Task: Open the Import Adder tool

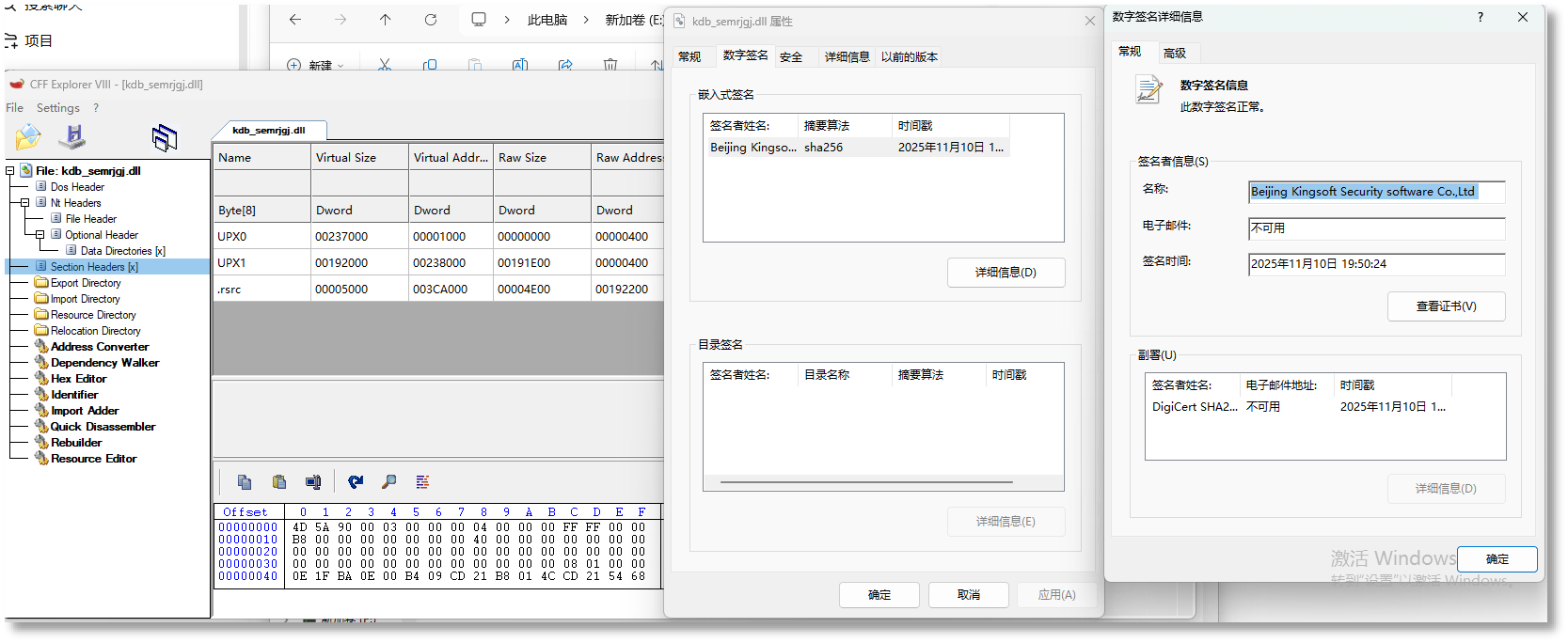Action: click(x=85, y=411)
